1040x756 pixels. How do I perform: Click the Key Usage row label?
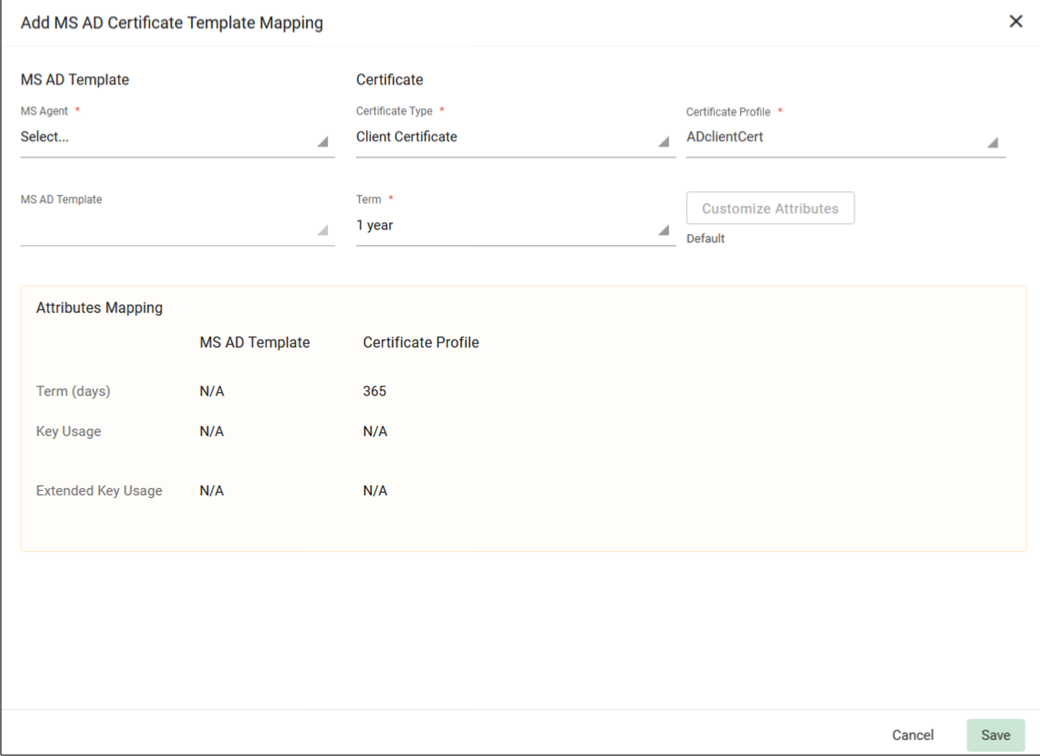click(x=68, y=431)
